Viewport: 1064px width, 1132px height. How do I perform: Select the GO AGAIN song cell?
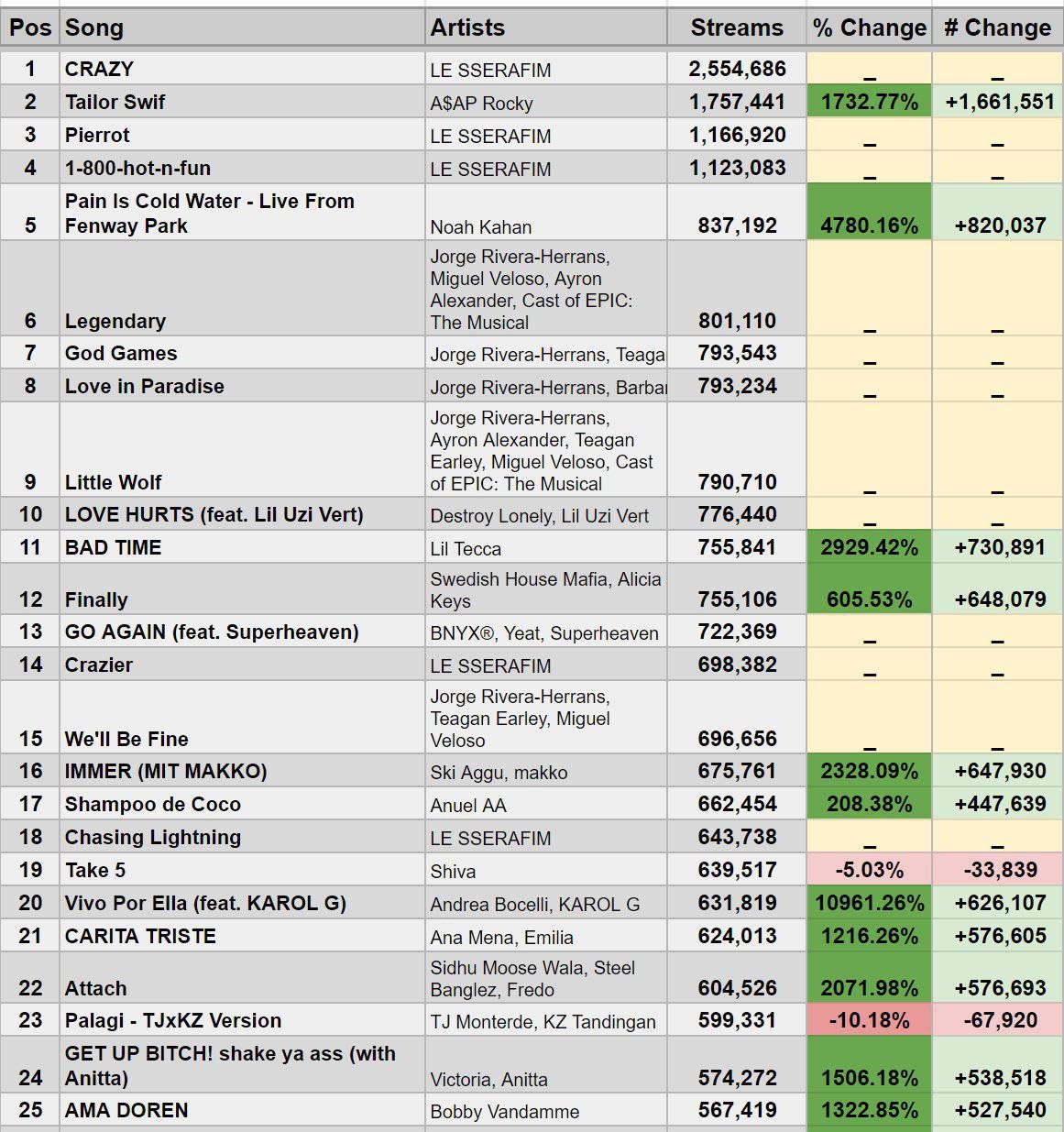pos(242,632)
